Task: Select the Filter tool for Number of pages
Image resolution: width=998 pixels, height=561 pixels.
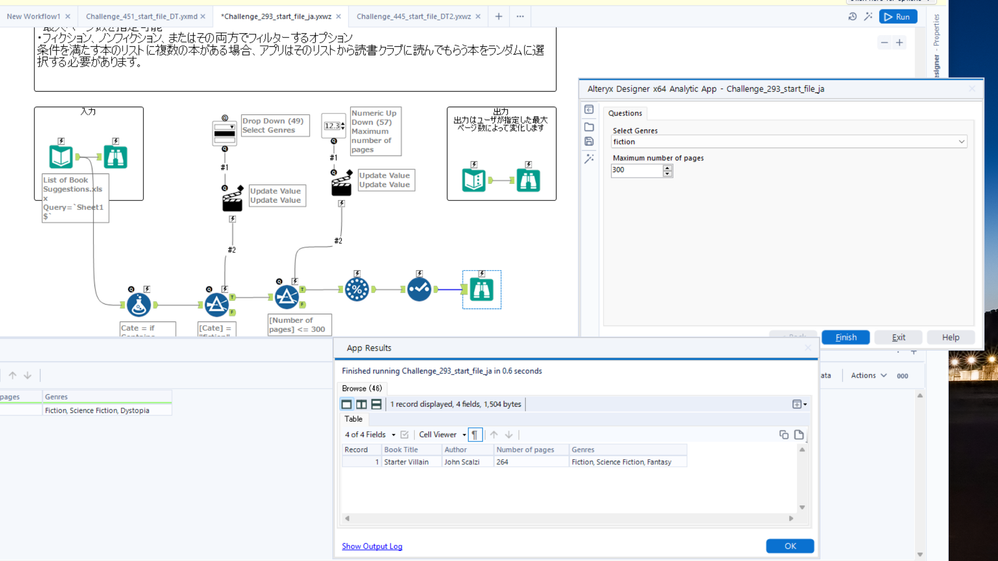Action: click(286, 297)
